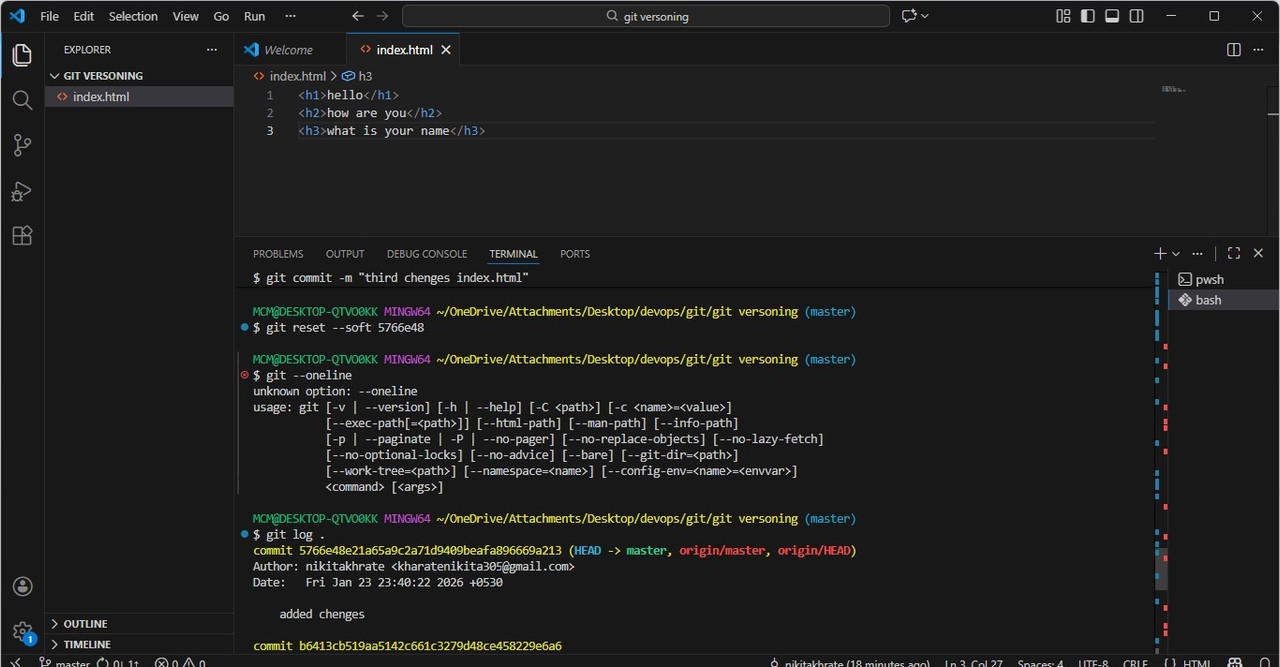Image resolution: width=1280 pixels, height=667 pixels.
Task: Open the Customize Layout icon
Action: coord(1063,16)
